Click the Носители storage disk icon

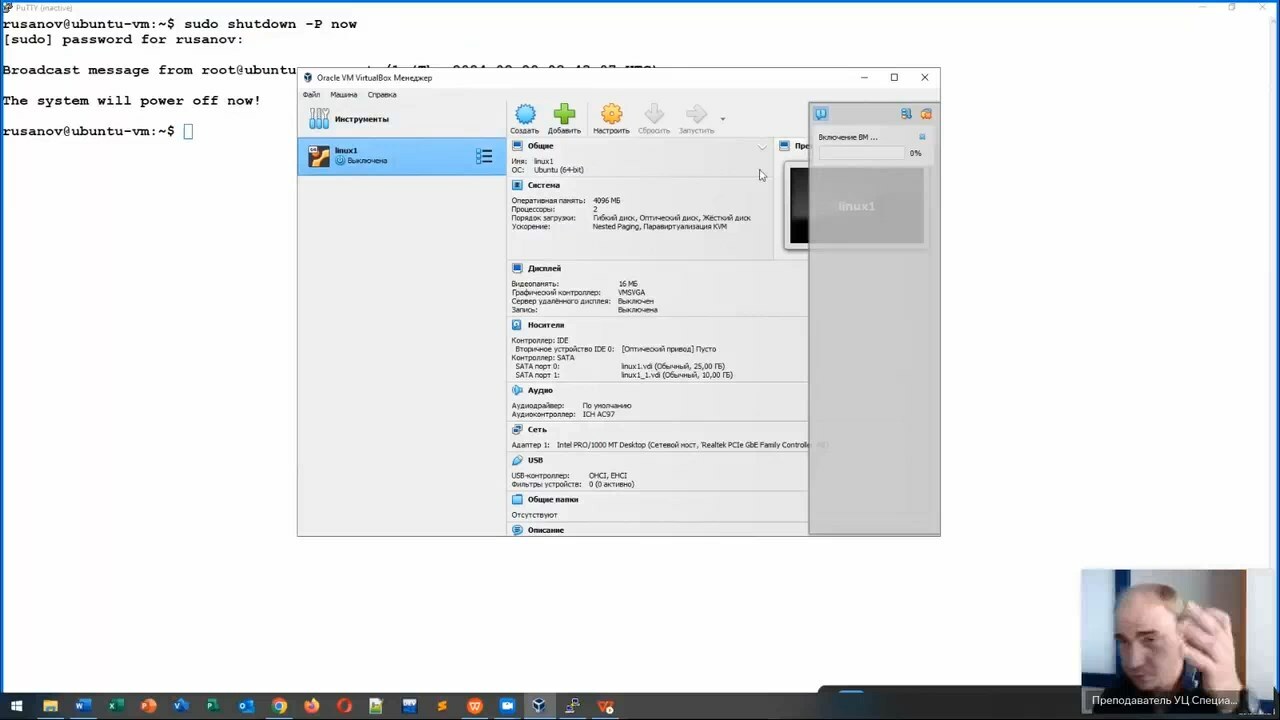(517, 325)
